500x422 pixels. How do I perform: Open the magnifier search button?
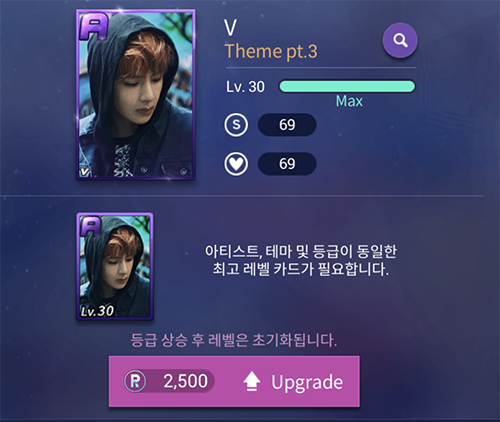click(x=400, y=40)
